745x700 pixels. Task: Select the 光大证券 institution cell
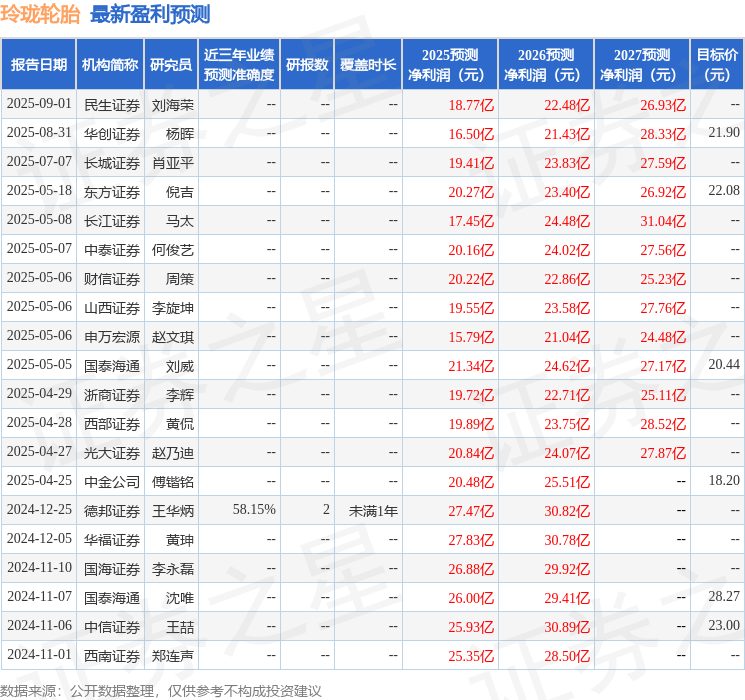point(112,453)
